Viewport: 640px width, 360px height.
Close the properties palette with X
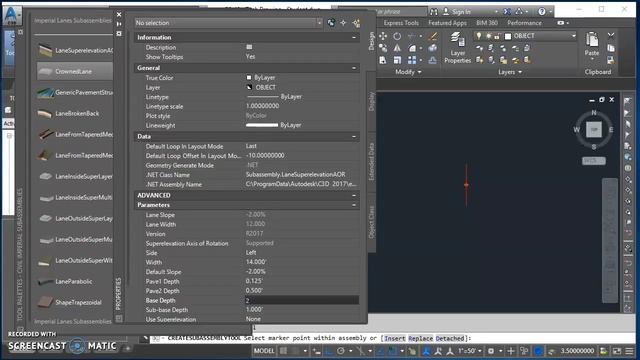(x=119, y=15)
